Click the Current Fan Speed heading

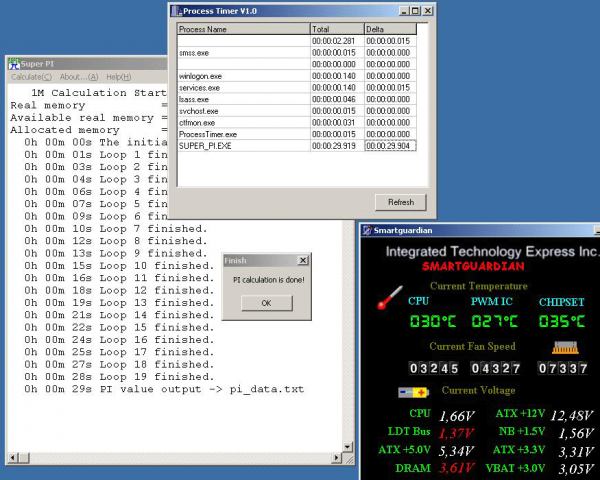472,346
